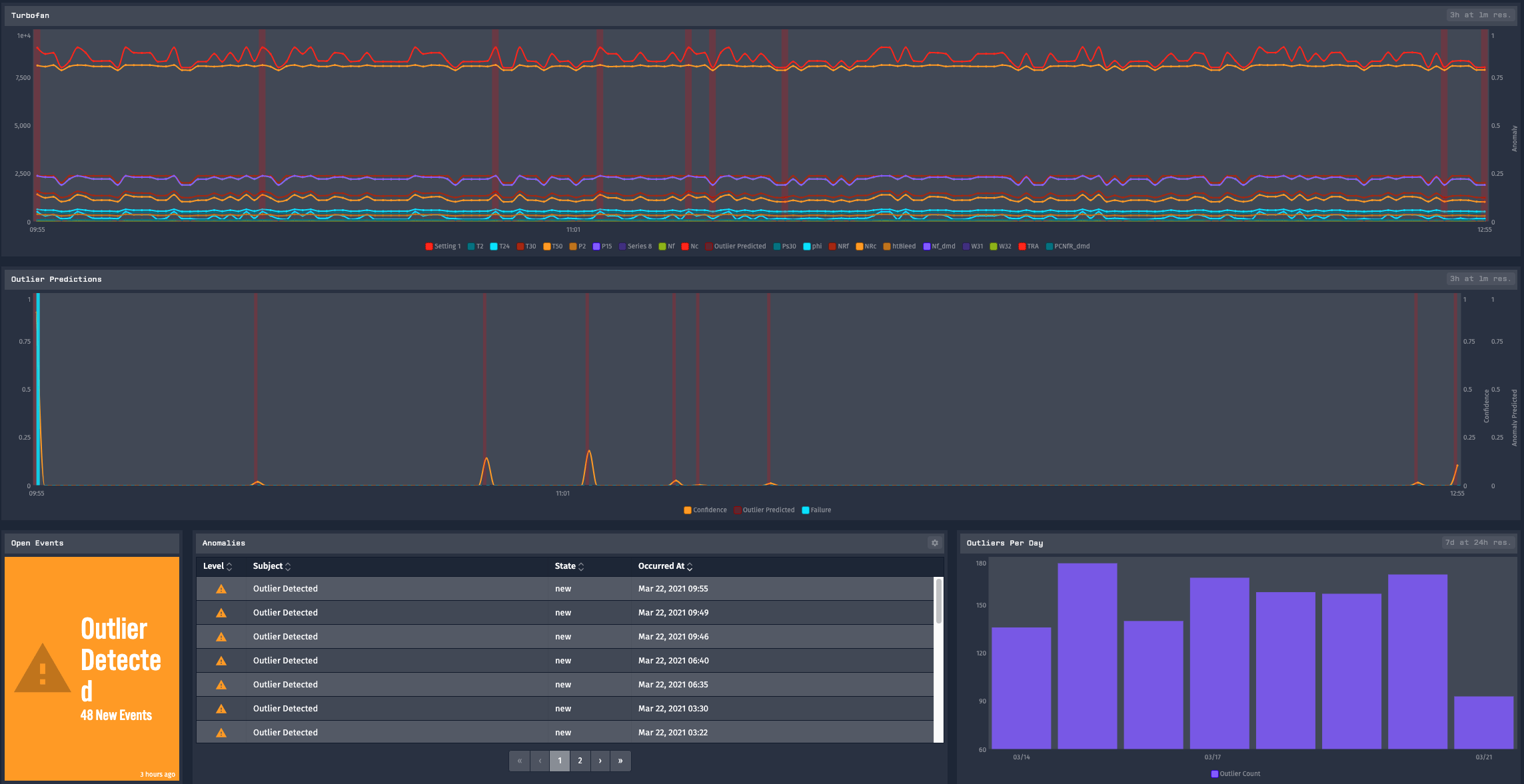Open the Outlier Detected 48 New Events tile

pos(92,668)
